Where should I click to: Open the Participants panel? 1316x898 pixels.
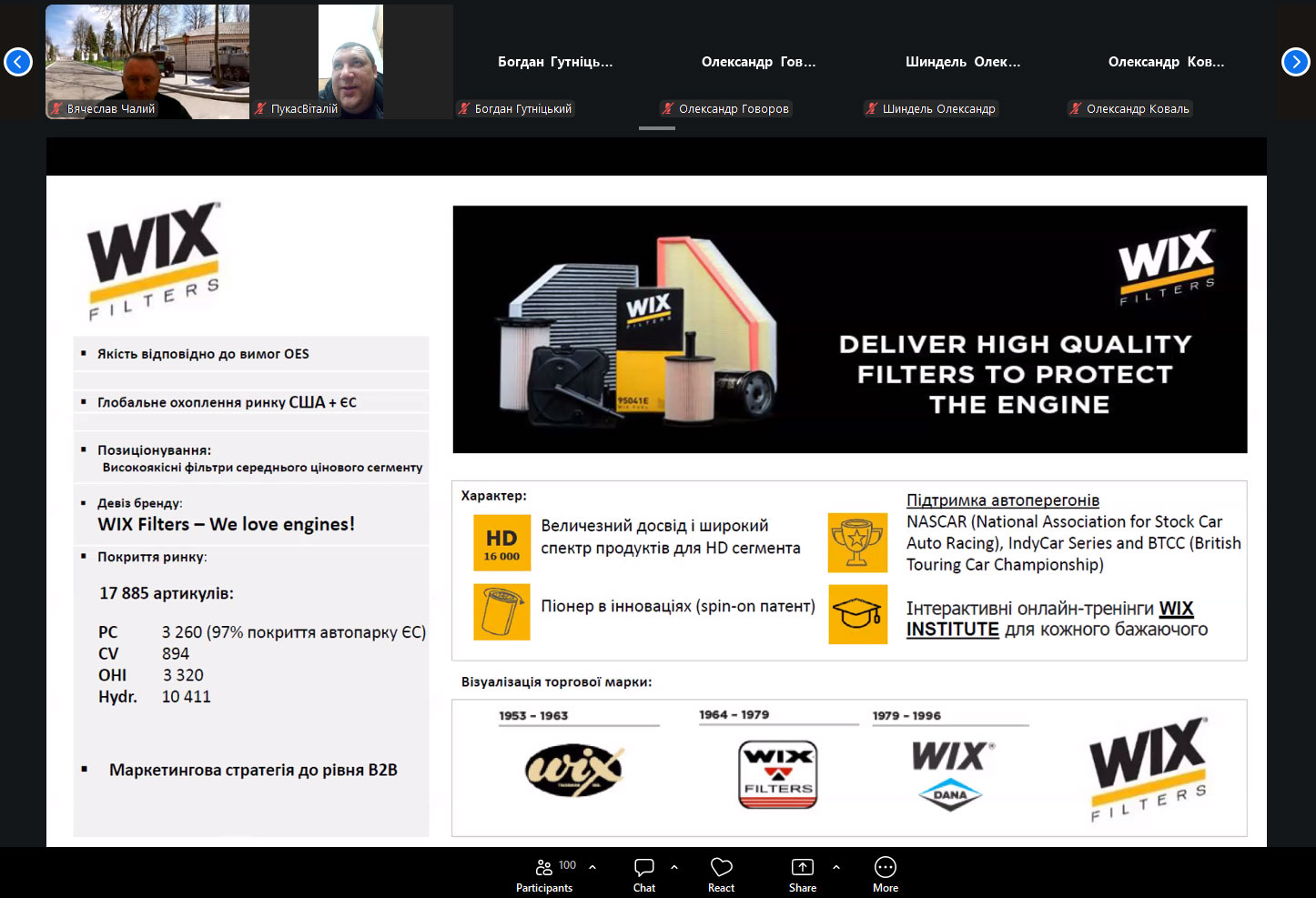pos(544,875)
